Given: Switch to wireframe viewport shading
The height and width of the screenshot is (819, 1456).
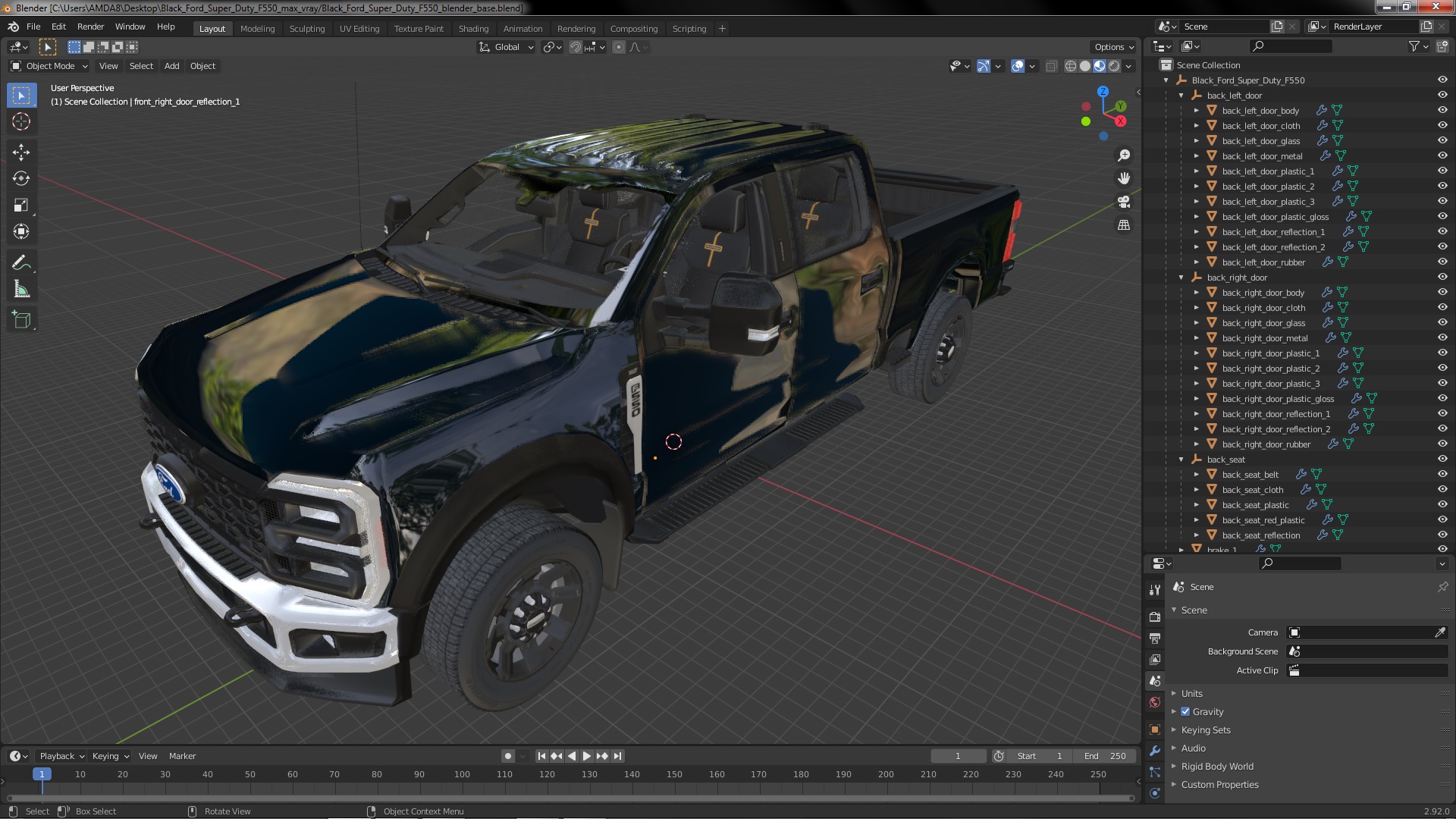Looking at the screenshot, I should (1071, 66).
